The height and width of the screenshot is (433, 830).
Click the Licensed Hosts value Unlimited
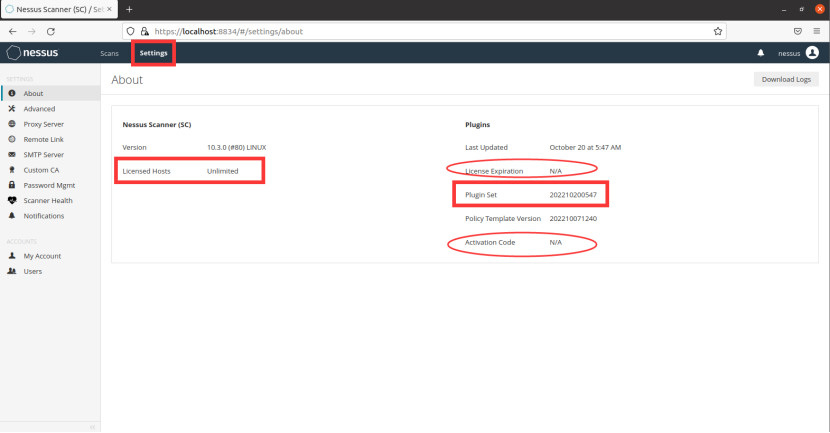click(222, 171)
